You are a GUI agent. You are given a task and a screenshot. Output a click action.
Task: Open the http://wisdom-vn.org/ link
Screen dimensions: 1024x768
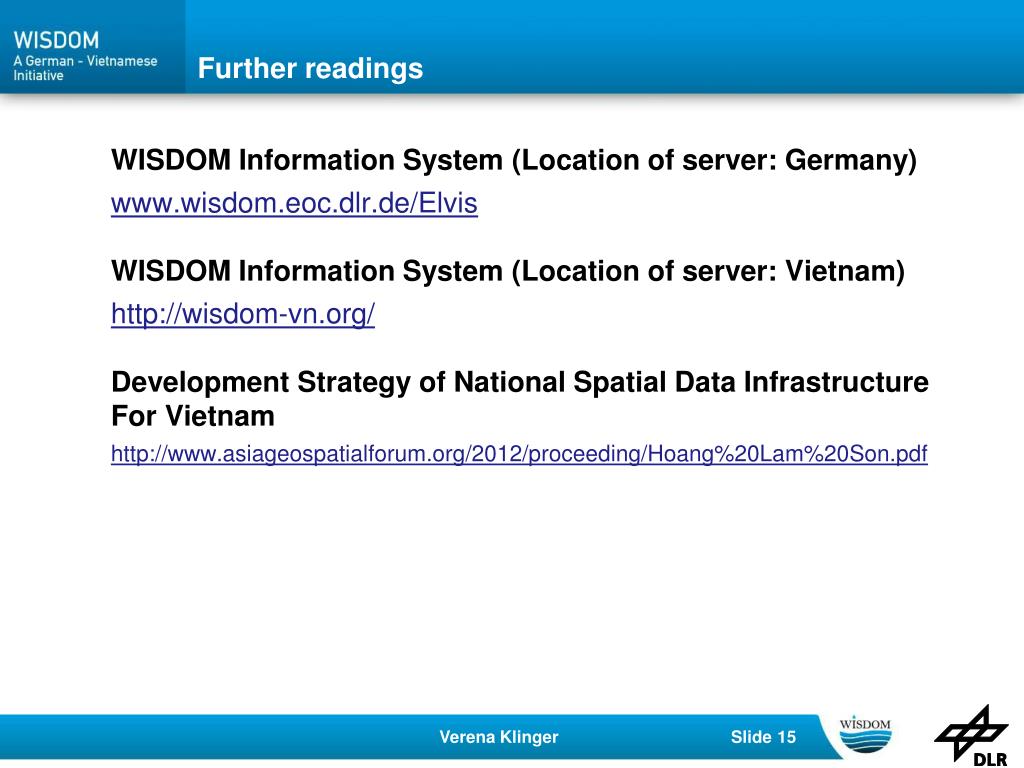tap(243, 314)
